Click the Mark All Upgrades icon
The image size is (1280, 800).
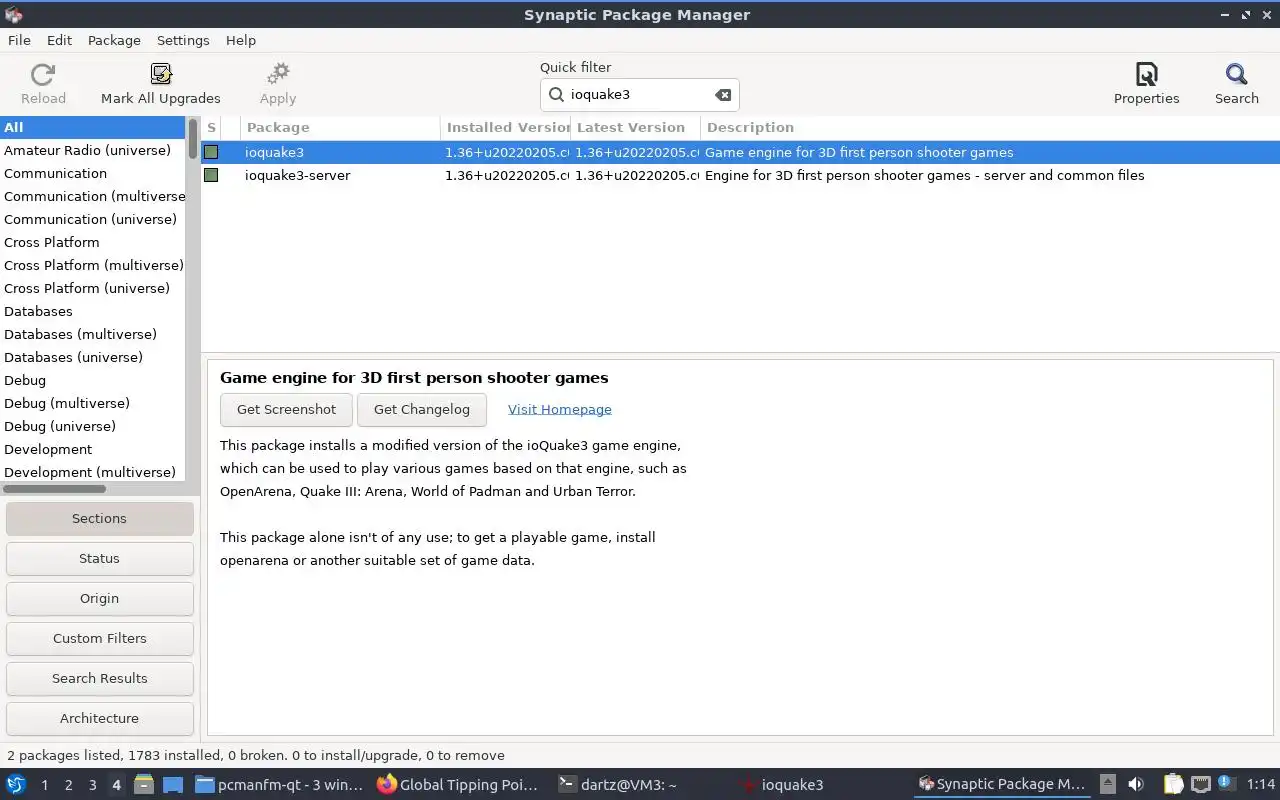point(161,75)
